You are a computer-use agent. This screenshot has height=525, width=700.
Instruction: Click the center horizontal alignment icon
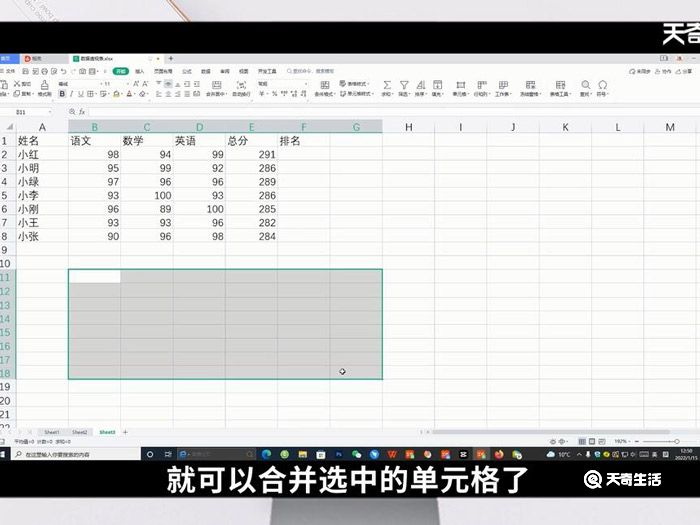(168, 94)
